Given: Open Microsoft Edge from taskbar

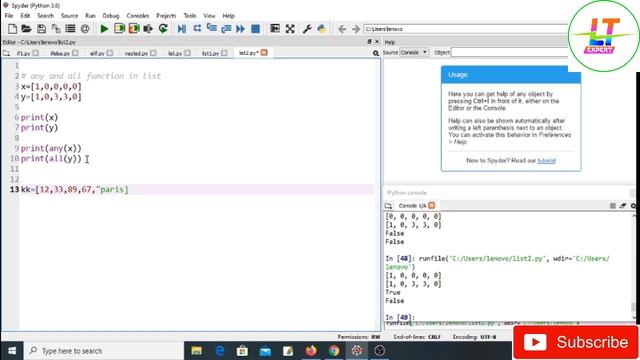Looking at the screenshot, I should coord(220,351).
